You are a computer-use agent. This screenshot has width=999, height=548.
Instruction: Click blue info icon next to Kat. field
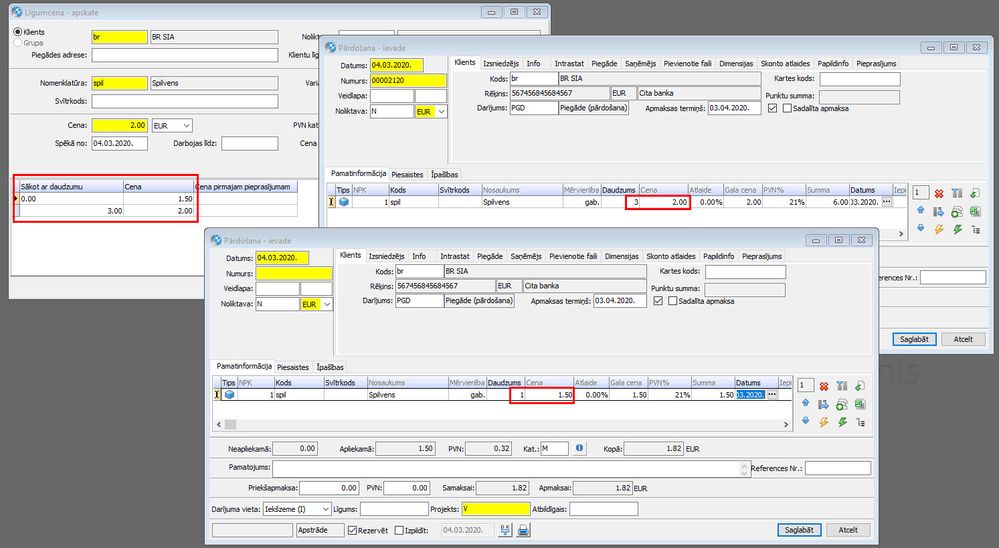pos(579,448)
